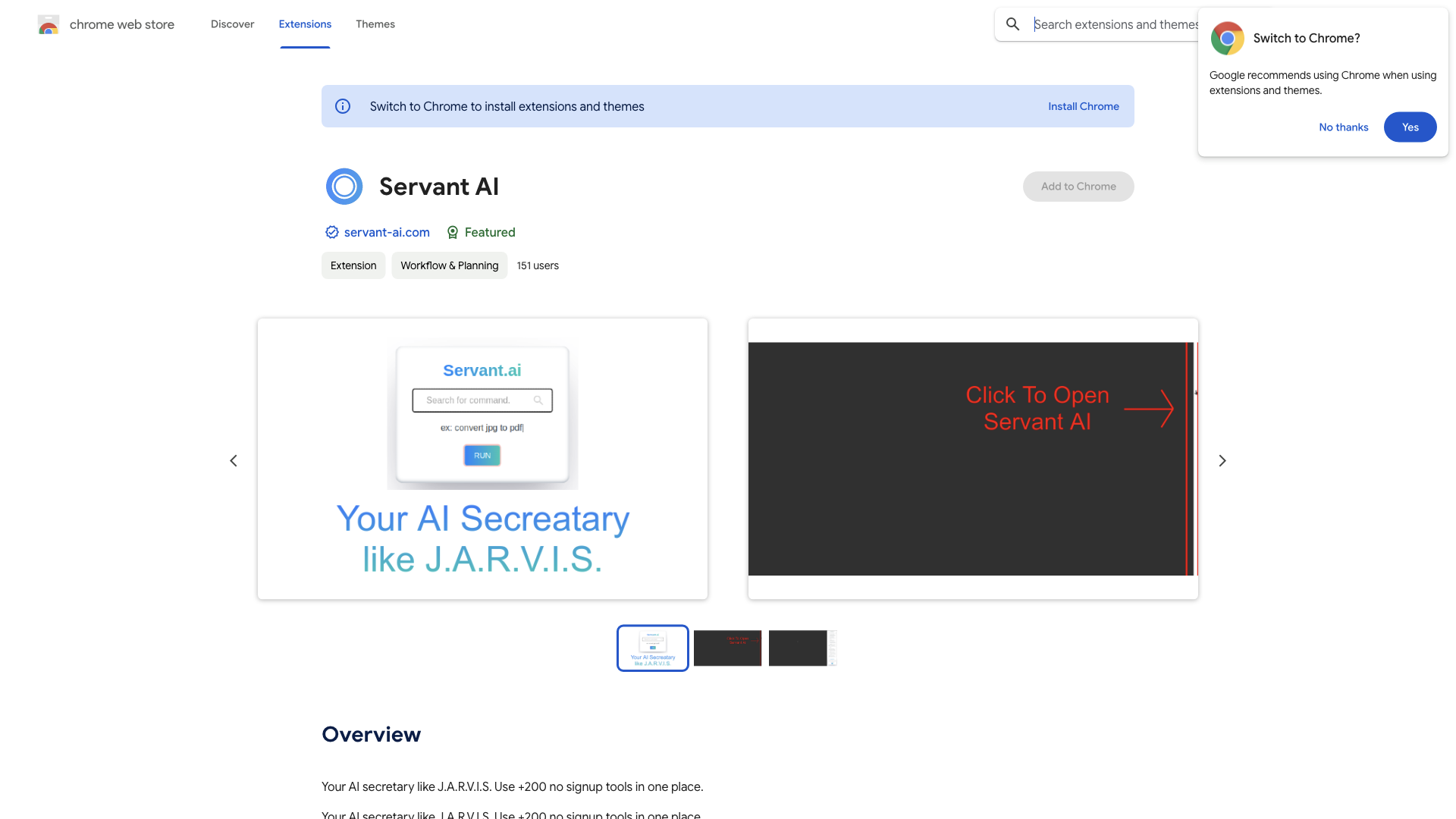Select the Themes tab in top navigation
The image size is (1456, 819).
pos(375,23)
